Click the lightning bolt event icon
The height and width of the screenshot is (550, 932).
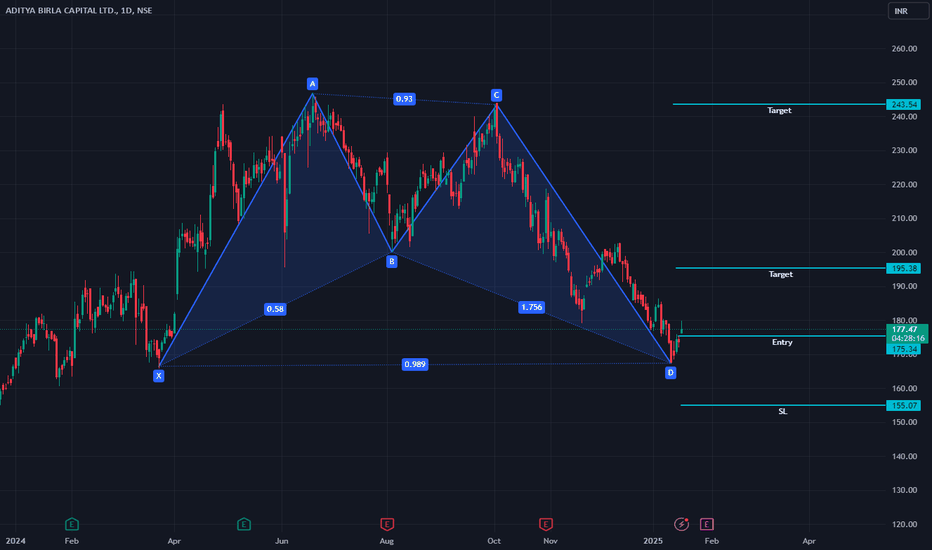tap(682, 523)
